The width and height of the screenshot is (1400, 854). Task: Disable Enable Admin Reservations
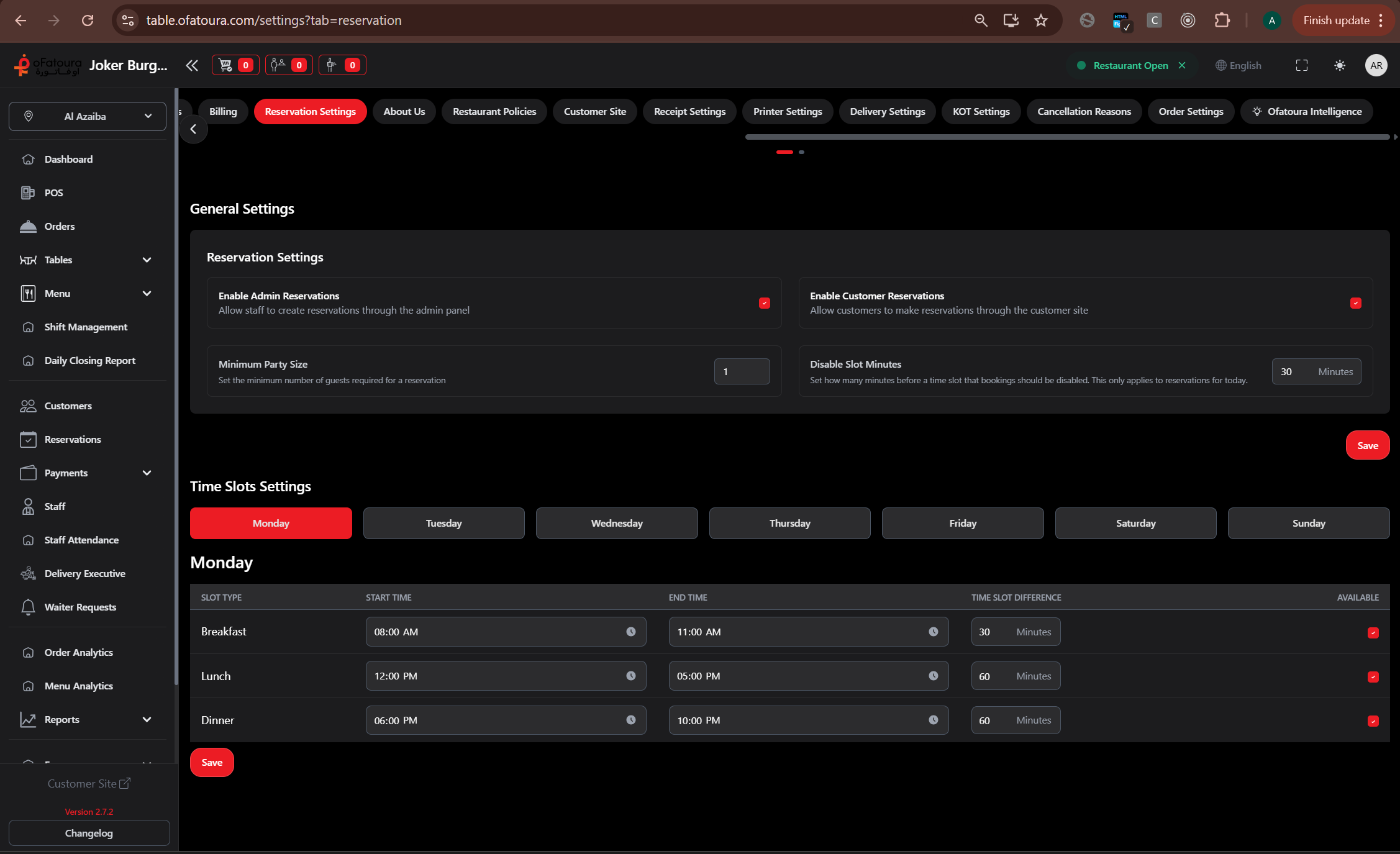pyautogui.click(x=764, y=303)
